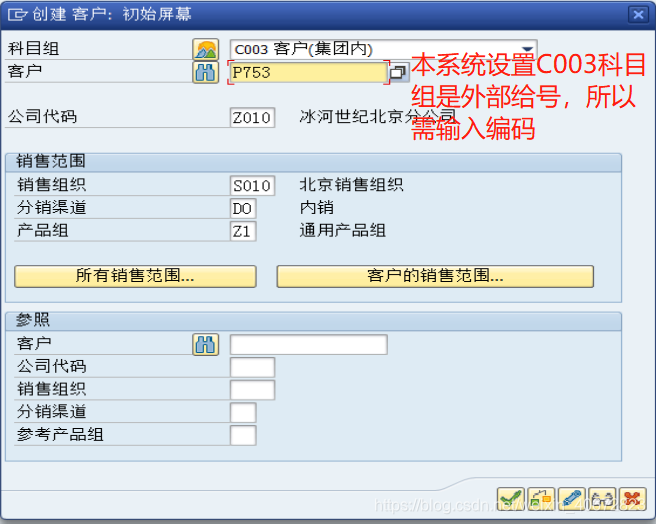656x524 pixels.
Task: Click empty reference 销售组织 input field
Action: (x=252, y=390)
